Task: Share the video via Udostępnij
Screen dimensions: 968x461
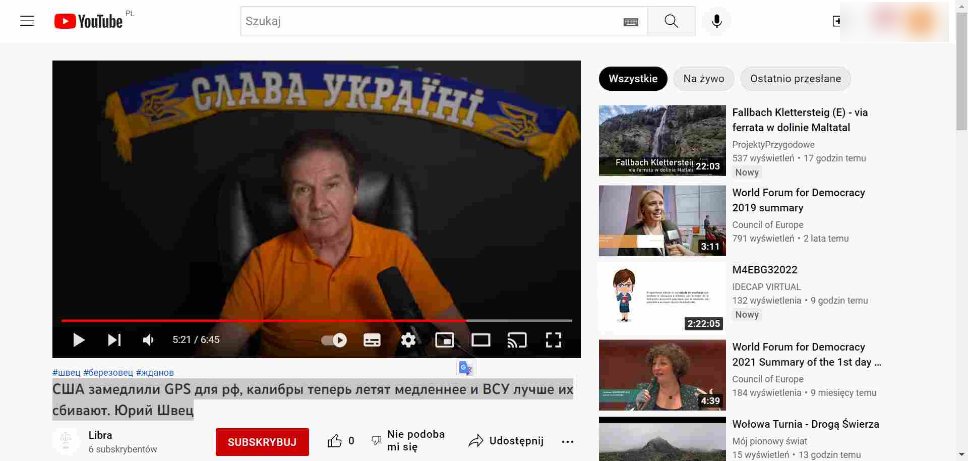Action: coord(506,441)
